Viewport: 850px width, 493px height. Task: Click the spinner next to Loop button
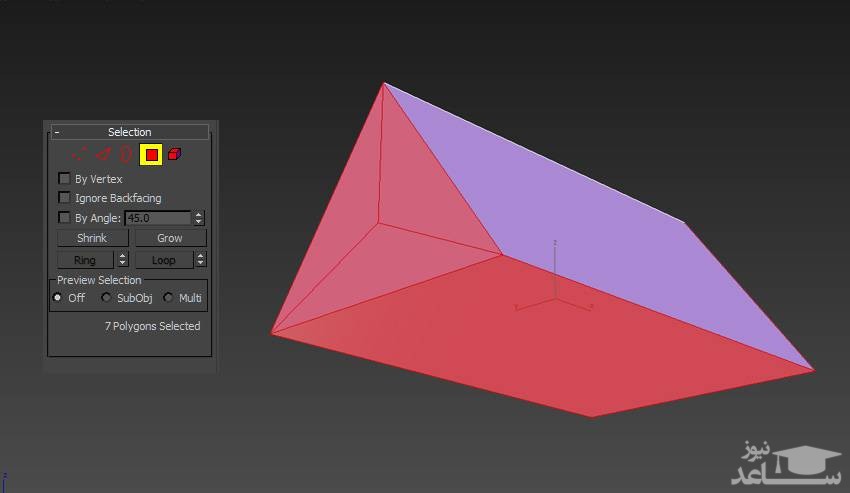click(x=200, y=260)
